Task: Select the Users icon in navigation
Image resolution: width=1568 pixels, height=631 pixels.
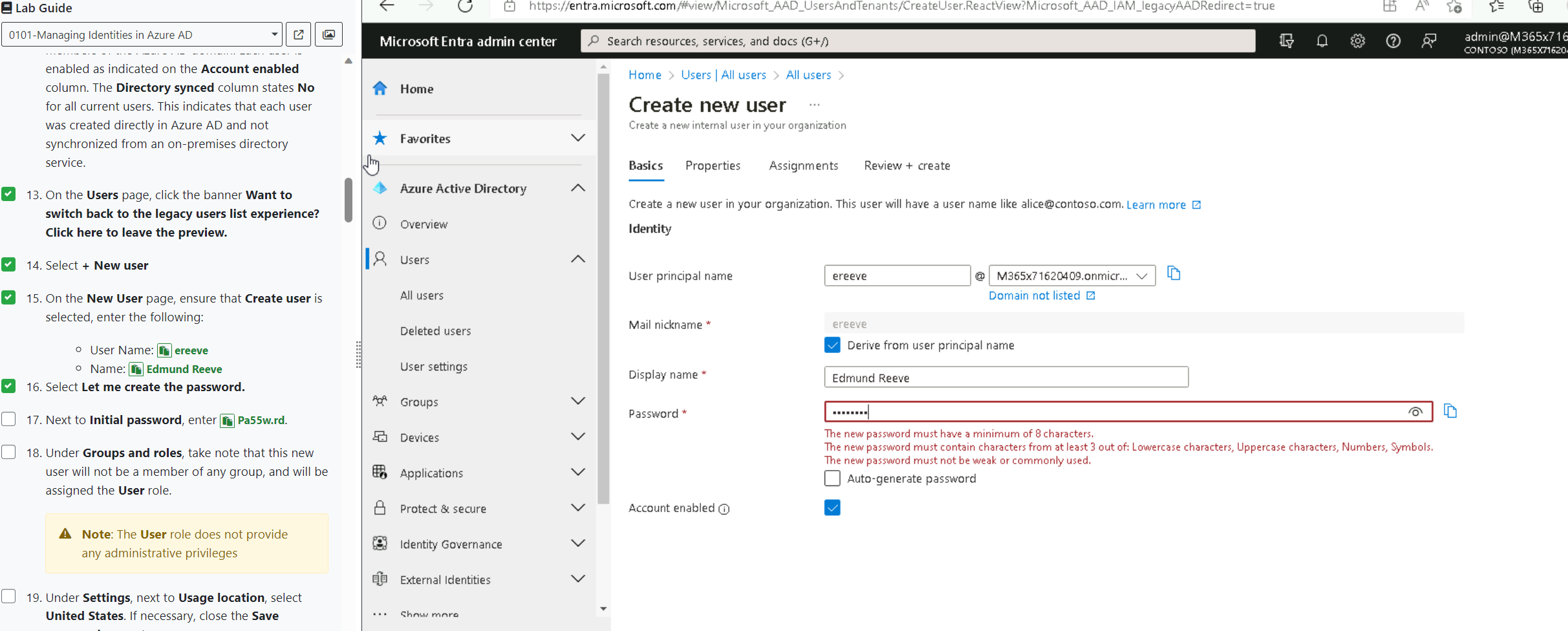Action: pos(380,259)
